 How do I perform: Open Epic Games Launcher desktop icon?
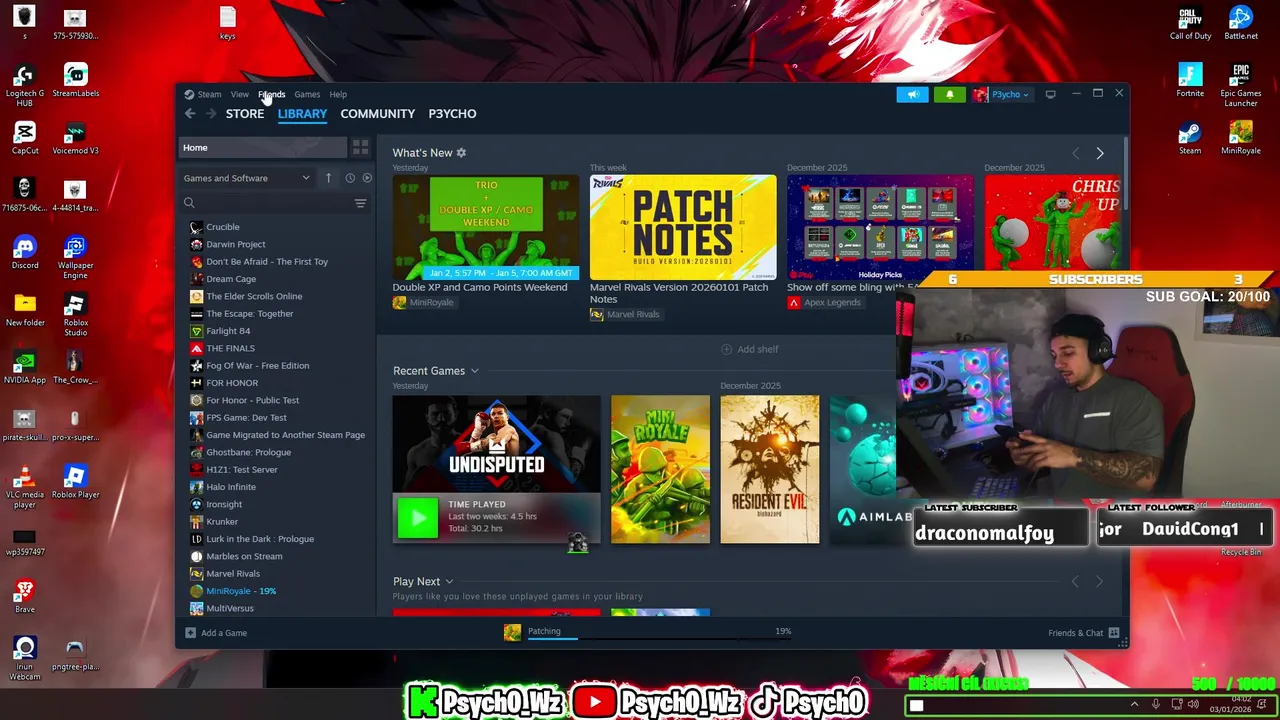coord(1241,84)
